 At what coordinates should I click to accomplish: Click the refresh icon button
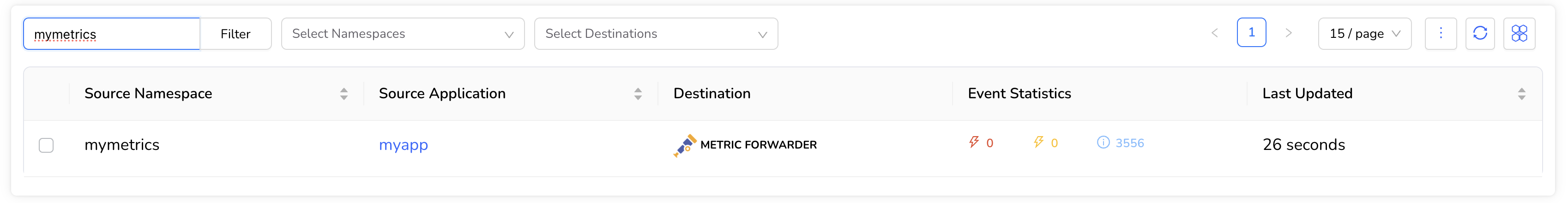[1480, 33]
